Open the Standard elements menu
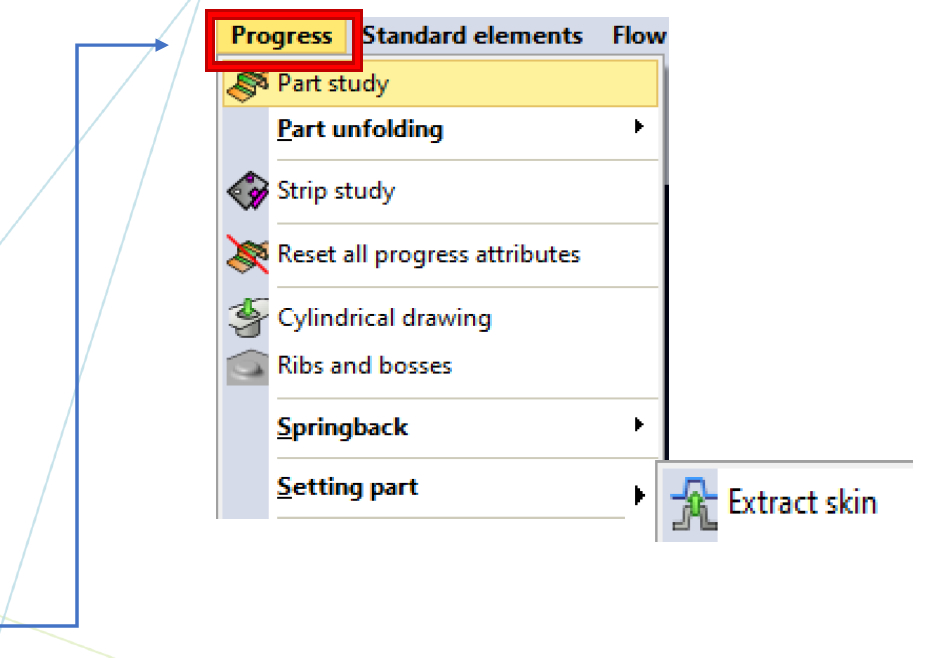950x658 pixels. point(473,36)
